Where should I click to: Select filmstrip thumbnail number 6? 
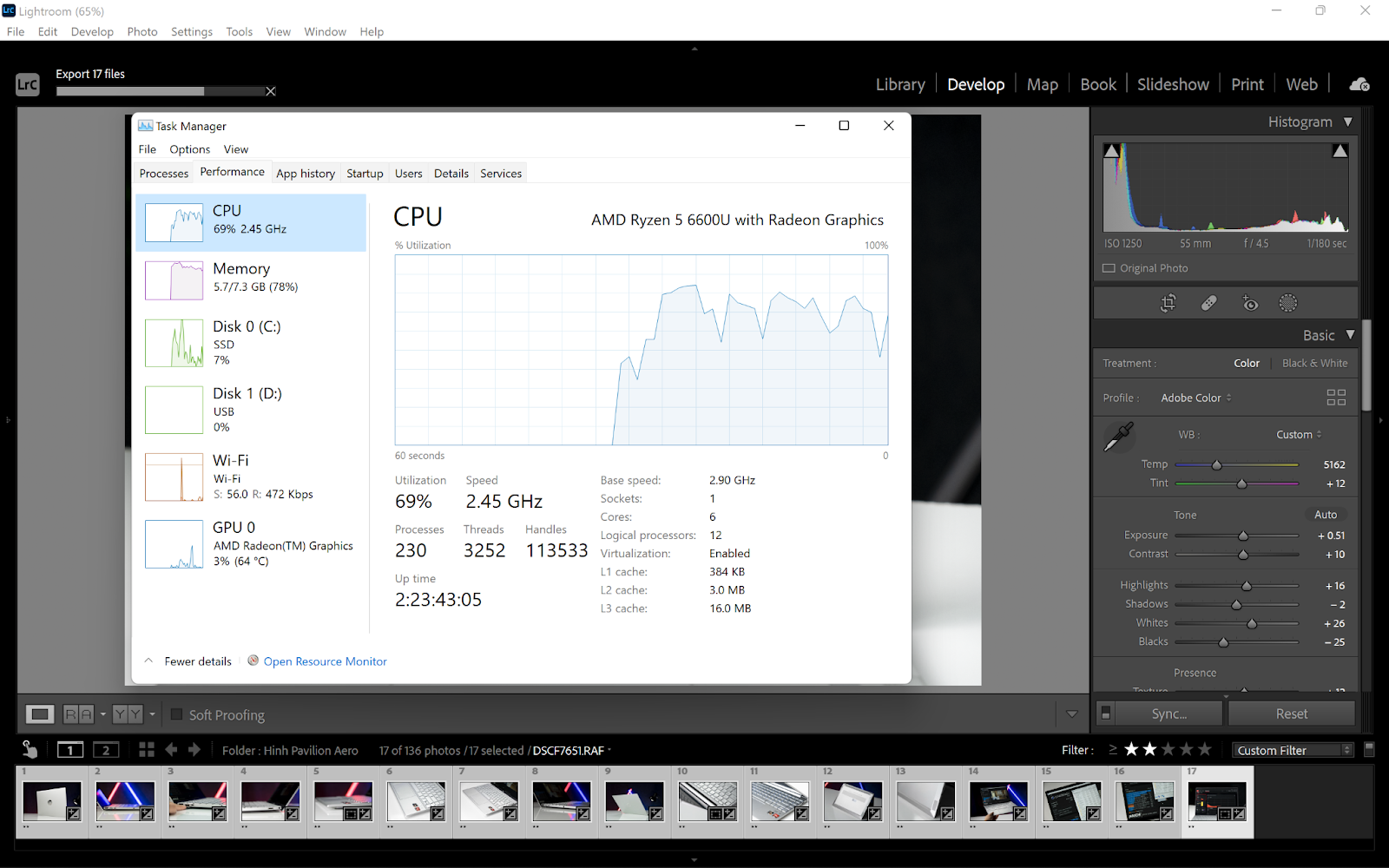coord(416,801)
